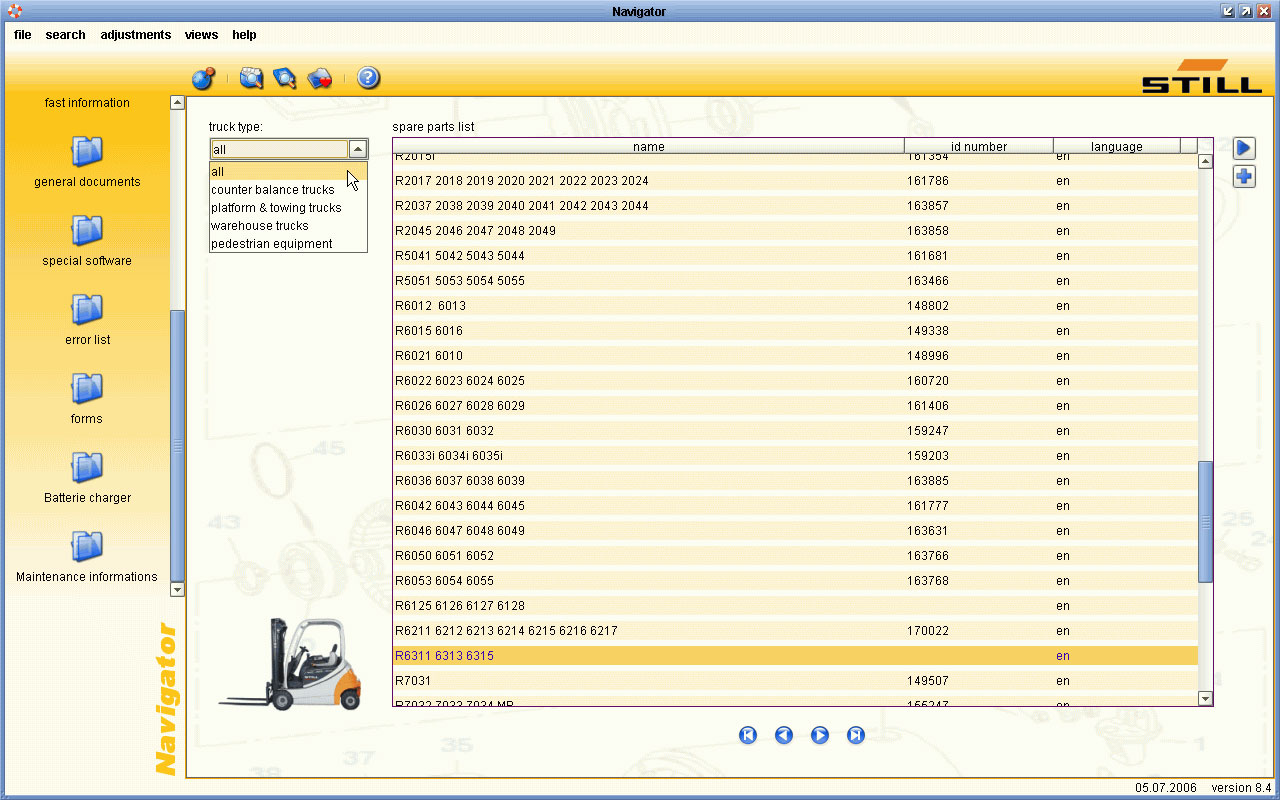The height and width of the screenshot is (800, 1280).
Task: Click the blue play arrow beside the list
Action: coord(1244,149)
